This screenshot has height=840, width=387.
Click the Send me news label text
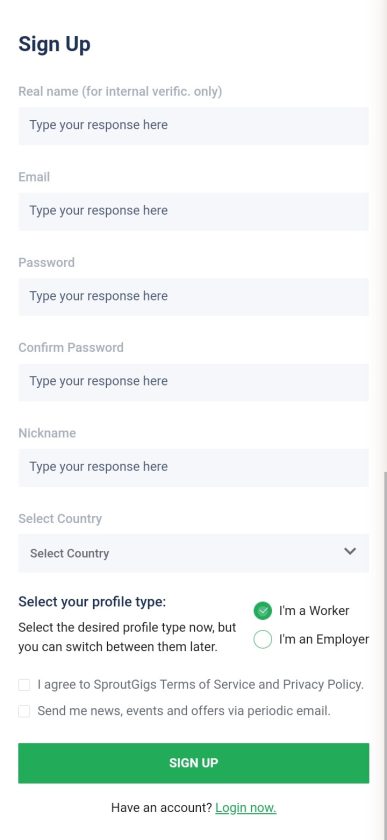184,711
